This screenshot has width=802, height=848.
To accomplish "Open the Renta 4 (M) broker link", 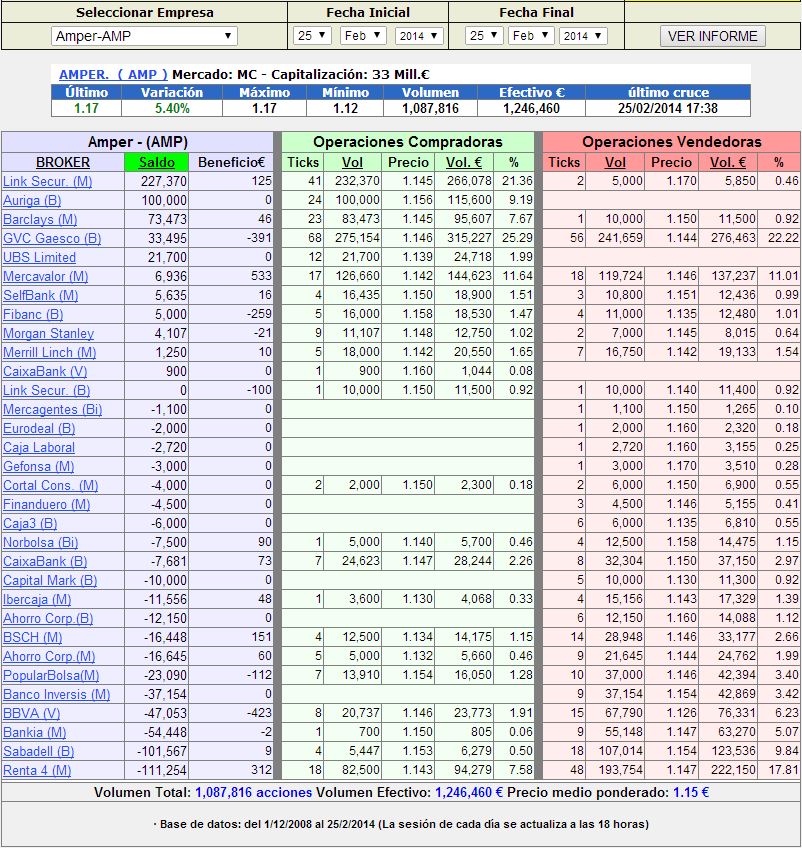I will pyautogui.click(x=37, y=770).
